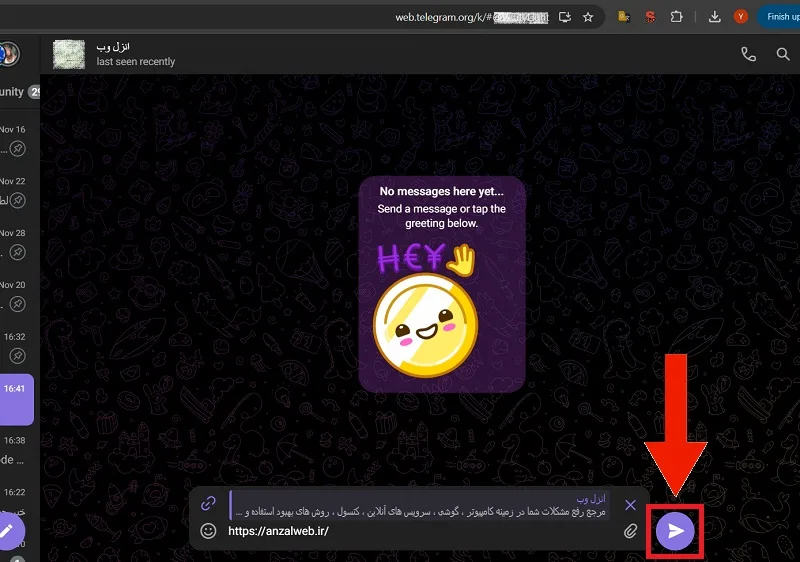800x562 pixels.
Task: Click the انزل وب chat title
Action: (113, 47)
